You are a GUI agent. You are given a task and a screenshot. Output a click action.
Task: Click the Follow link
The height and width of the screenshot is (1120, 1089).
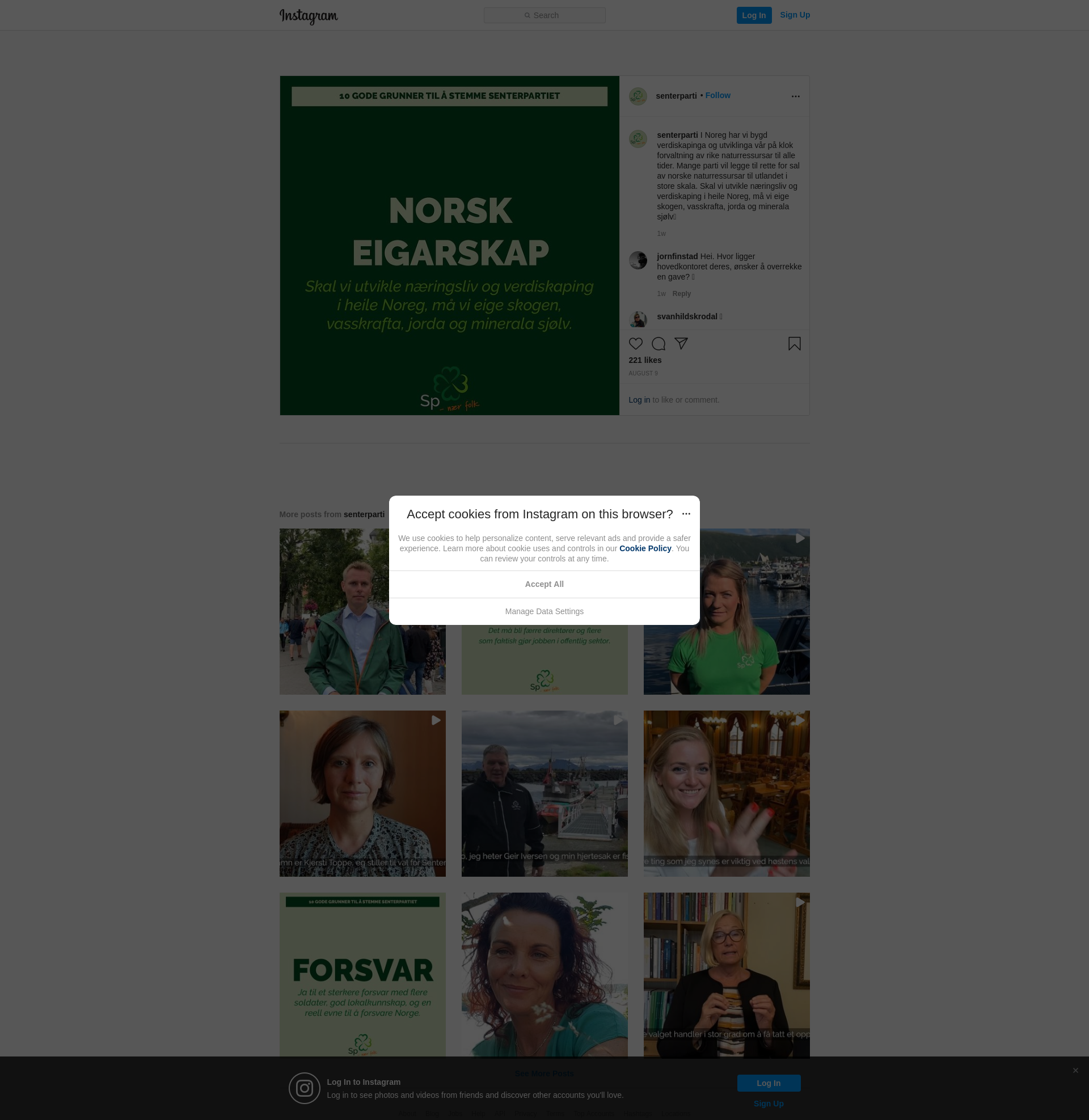(x=718, y=95)
